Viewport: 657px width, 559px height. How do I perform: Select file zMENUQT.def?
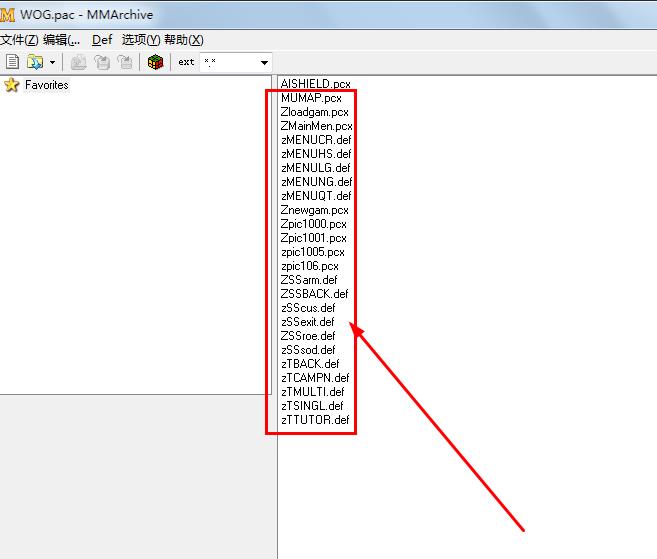[x=316, y=196]
